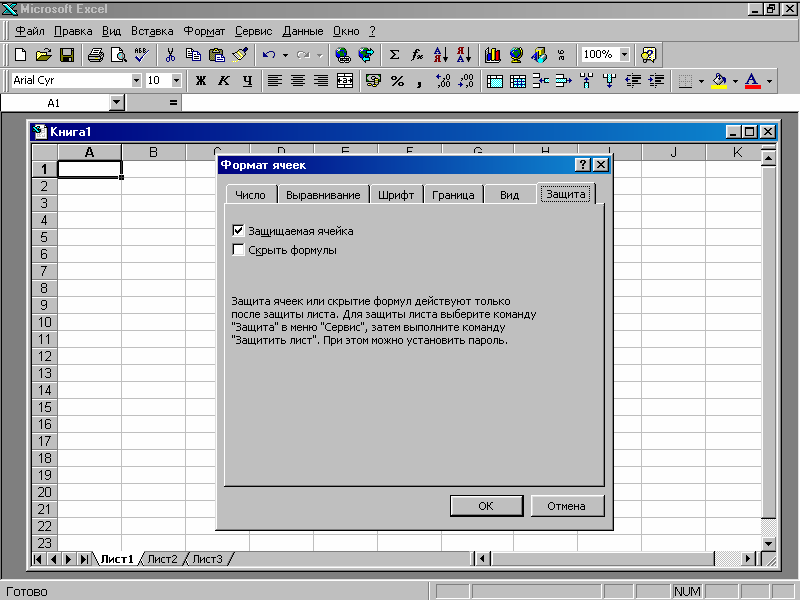Open the Office Assistant help icon
This screenshot has height=600, width=800.
click(648, 55)
